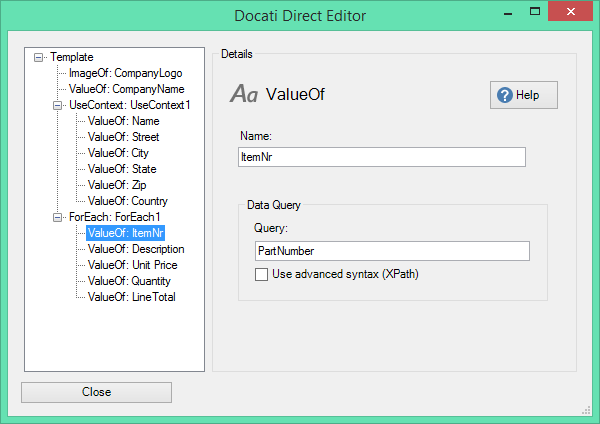This screenshot has width=600, height=424.
Task: Click the Close button
Action: coord(96,392)
